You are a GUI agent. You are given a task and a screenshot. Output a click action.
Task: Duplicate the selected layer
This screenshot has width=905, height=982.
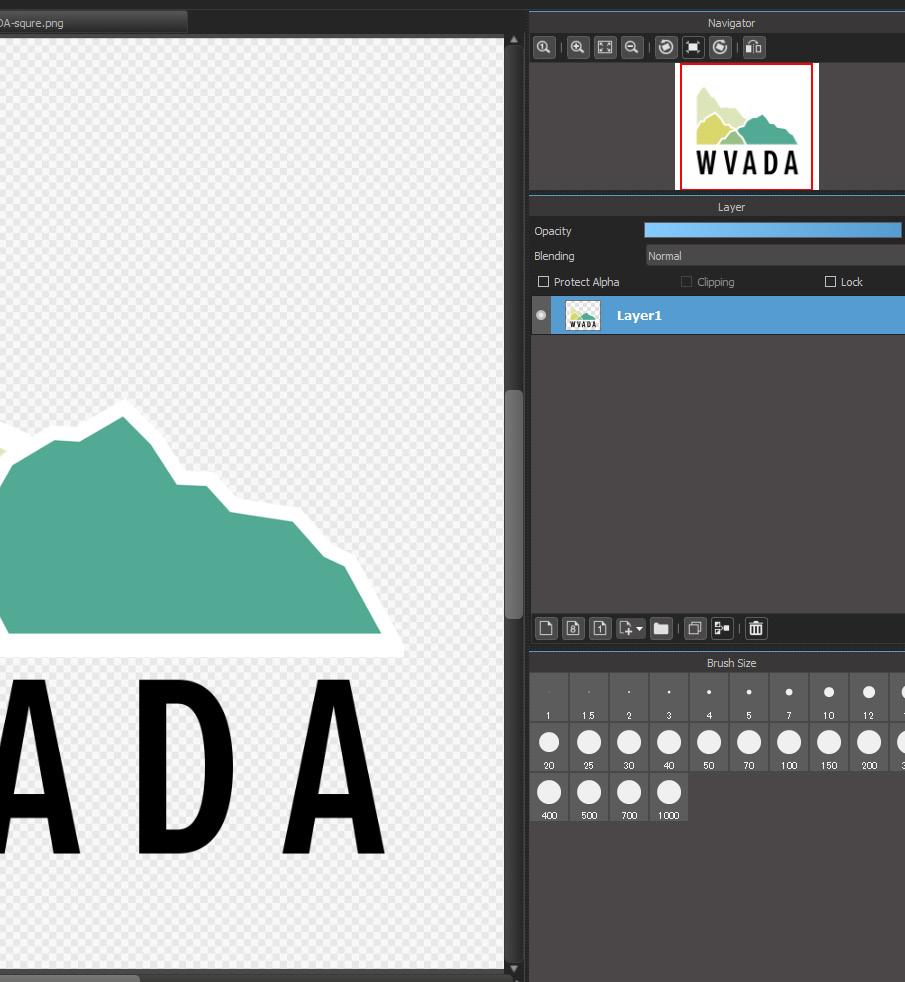pyautogui.click(x=695, y=628)
